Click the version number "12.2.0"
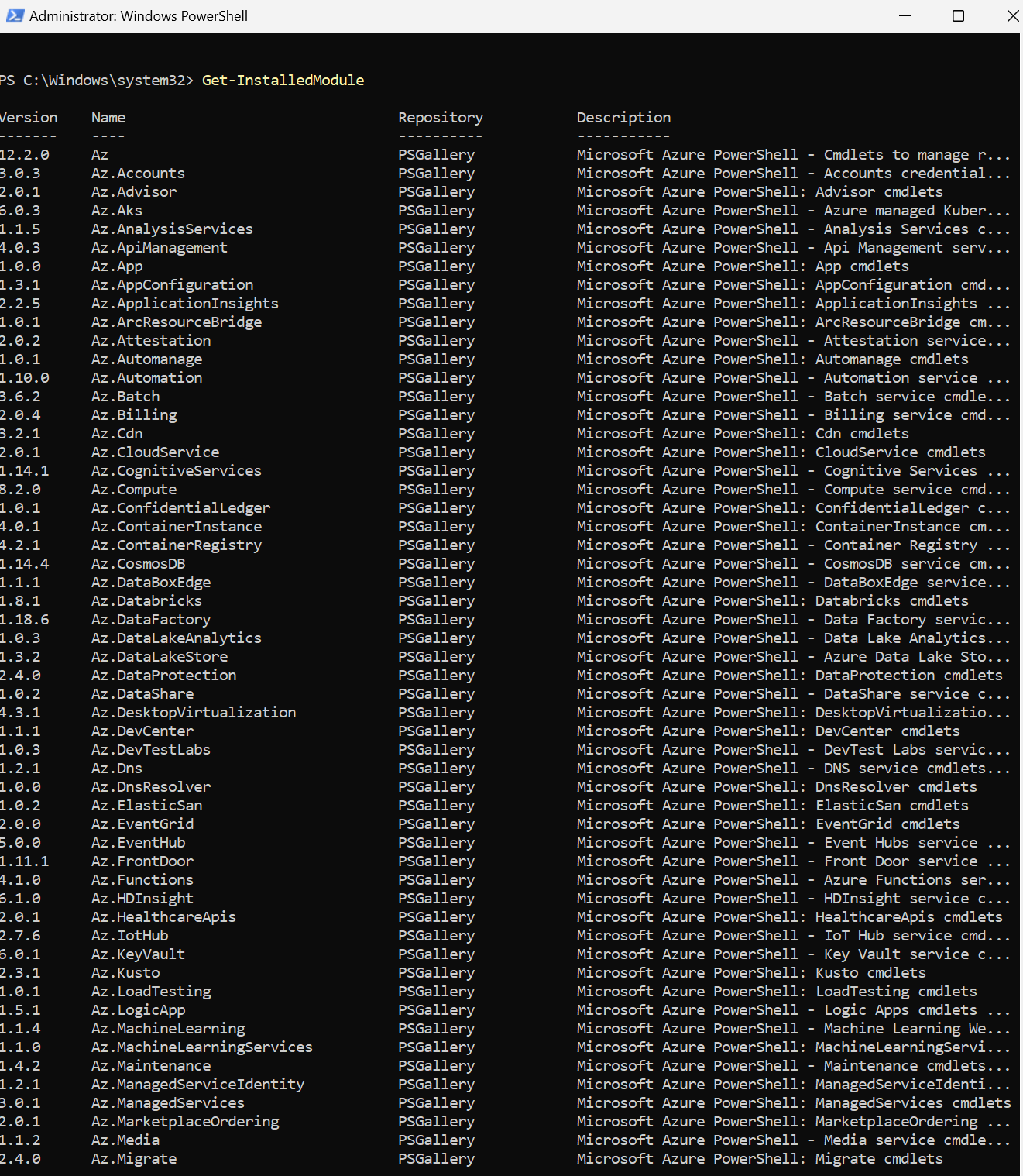The height and width of the screenshot is (1176, 1023). tap(24, 155)
